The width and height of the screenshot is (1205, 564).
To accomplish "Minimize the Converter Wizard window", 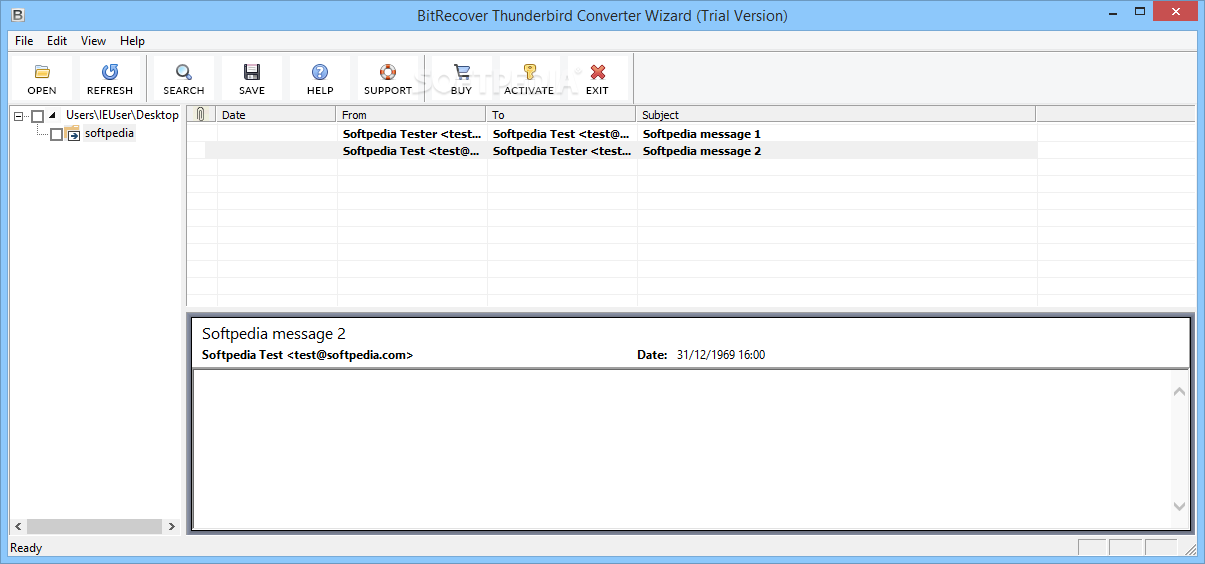I will [1115, 14].
